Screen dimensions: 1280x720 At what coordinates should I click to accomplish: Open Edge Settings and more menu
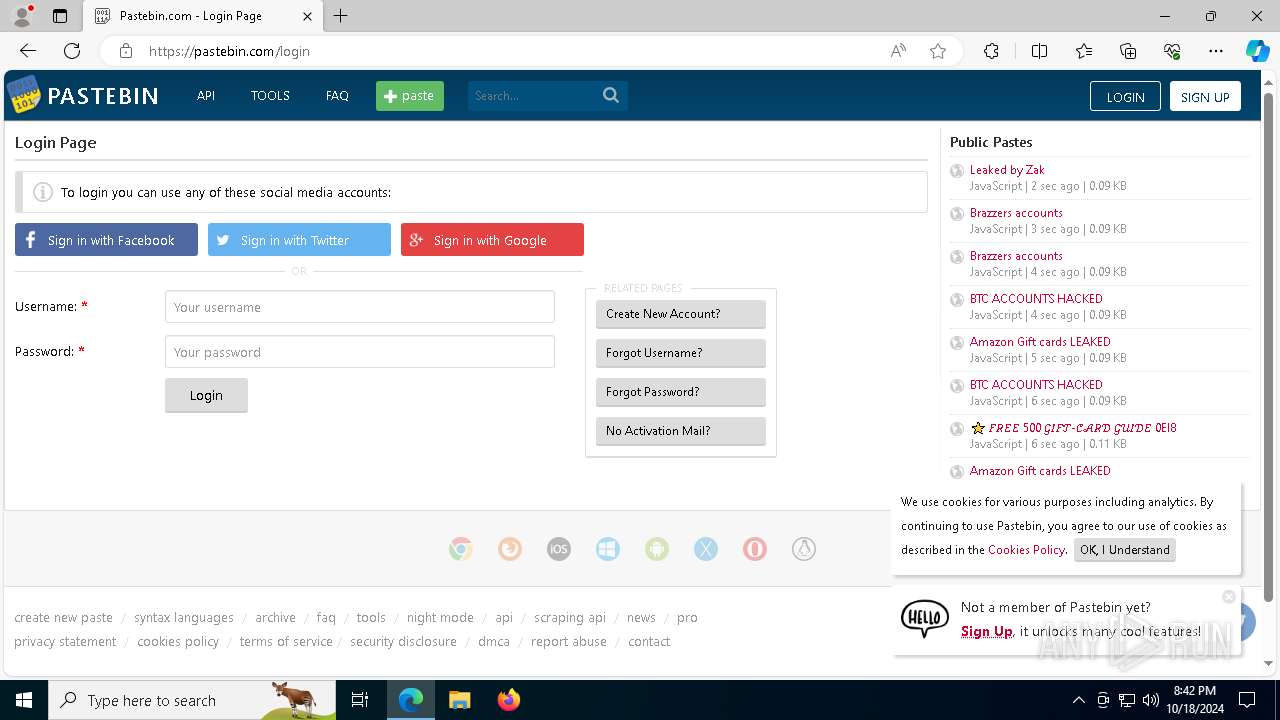(x=1216, y=51)
